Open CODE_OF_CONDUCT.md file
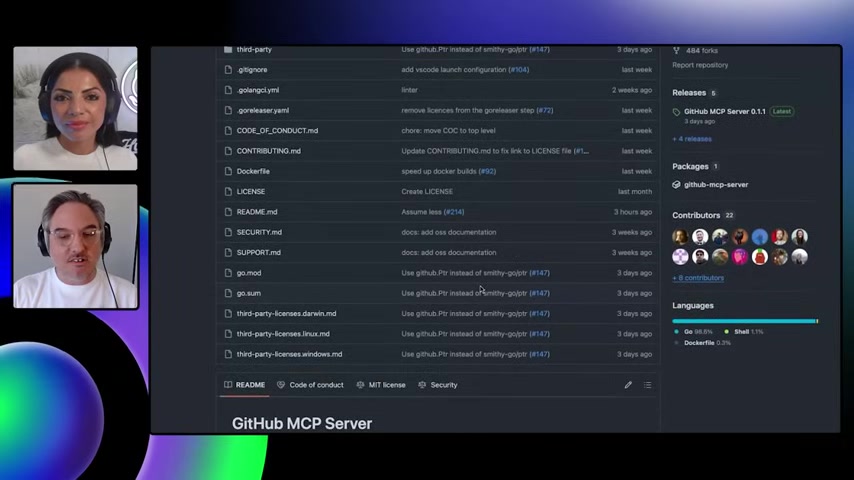This screenshot has width=854, height=480. coord(277,131)
